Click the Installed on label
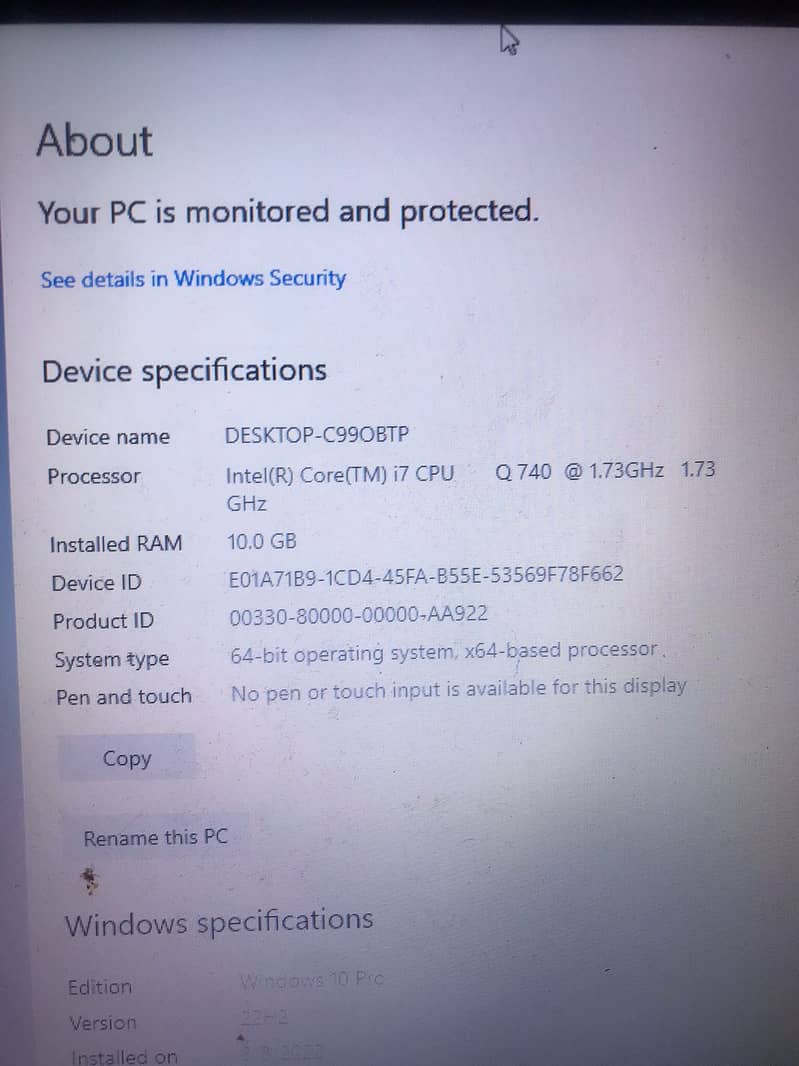The width and height of the screenshot is (799, 1066). pyautogui.click(x=124, y=1056)
